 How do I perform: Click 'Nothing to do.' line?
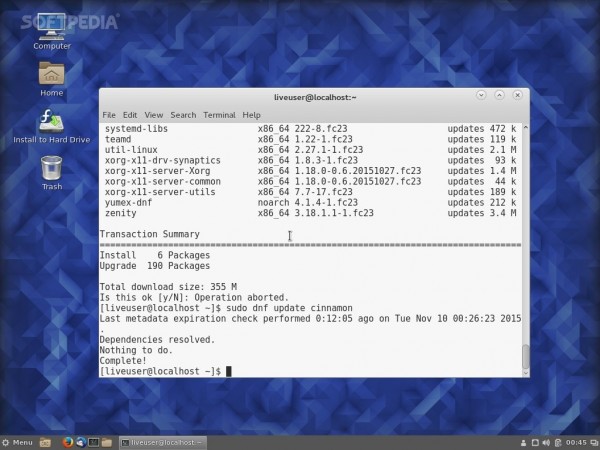point(136,350)
